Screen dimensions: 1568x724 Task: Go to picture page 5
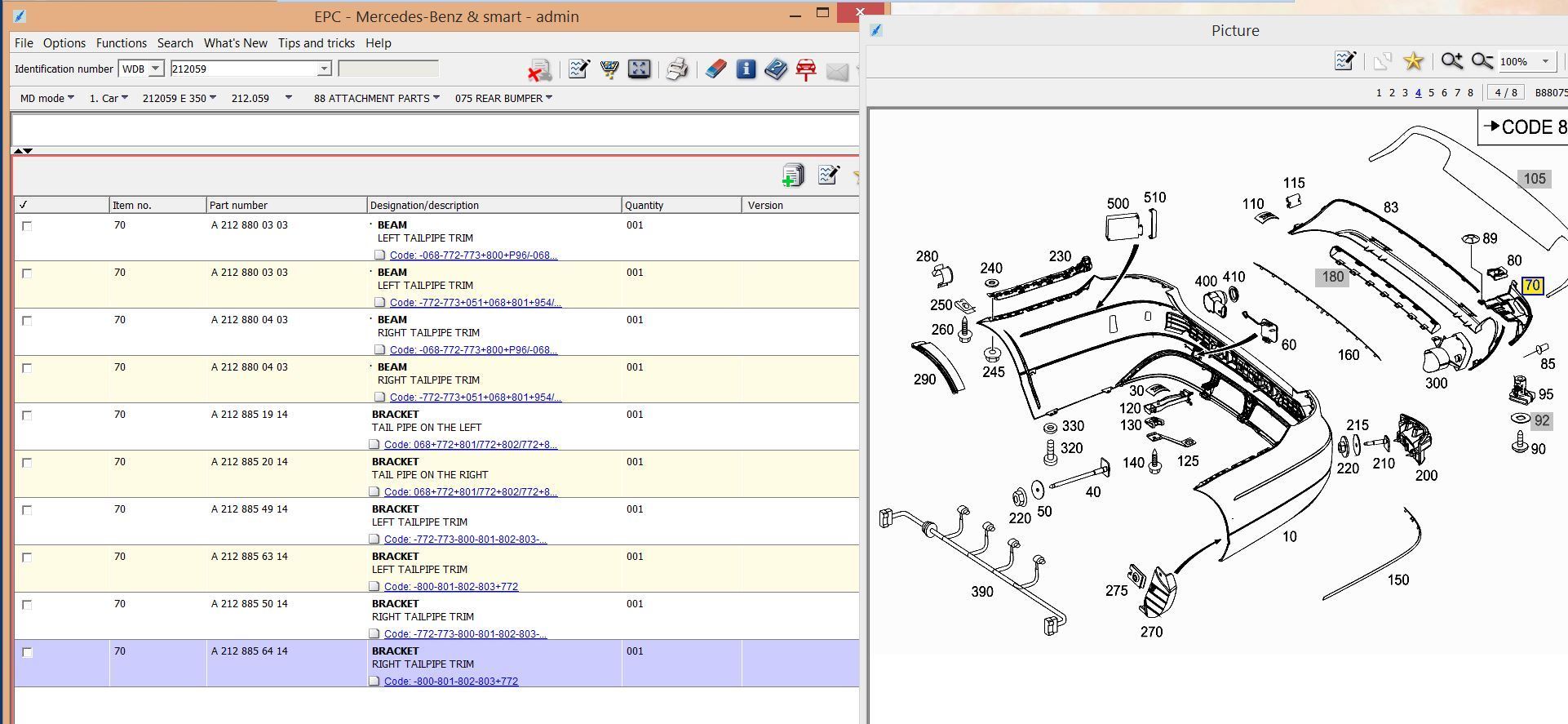coord(1431,93)
